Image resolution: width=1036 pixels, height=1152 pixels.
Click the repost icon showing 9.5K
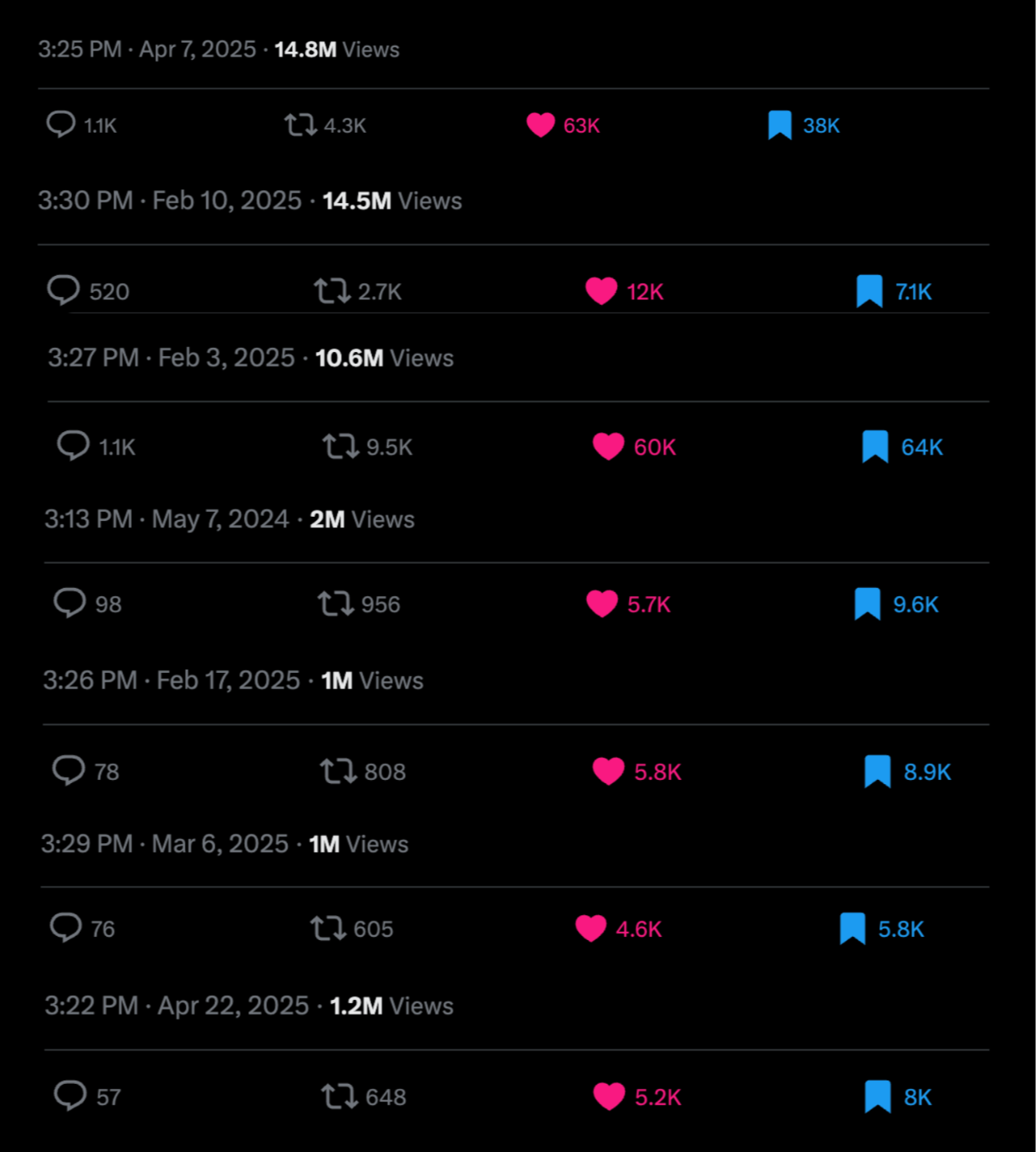340,446
